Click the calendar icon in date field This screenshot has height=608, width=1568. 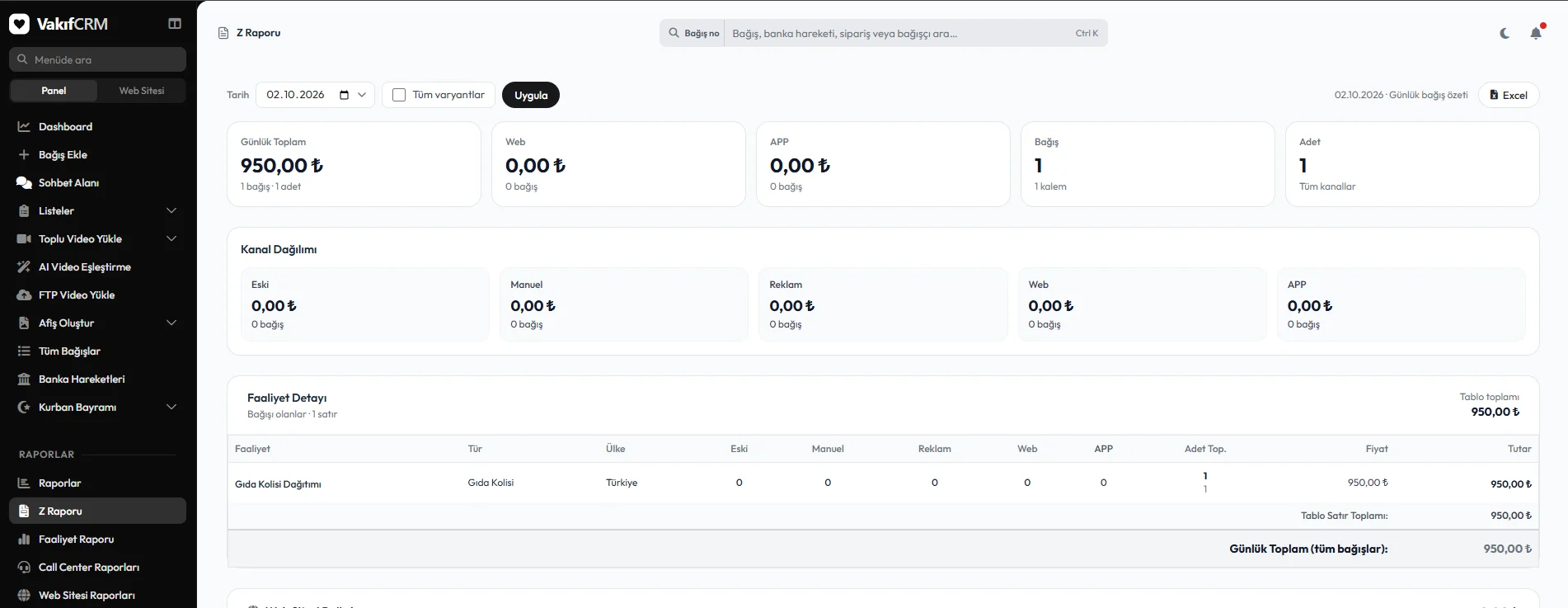pos(344,95)
